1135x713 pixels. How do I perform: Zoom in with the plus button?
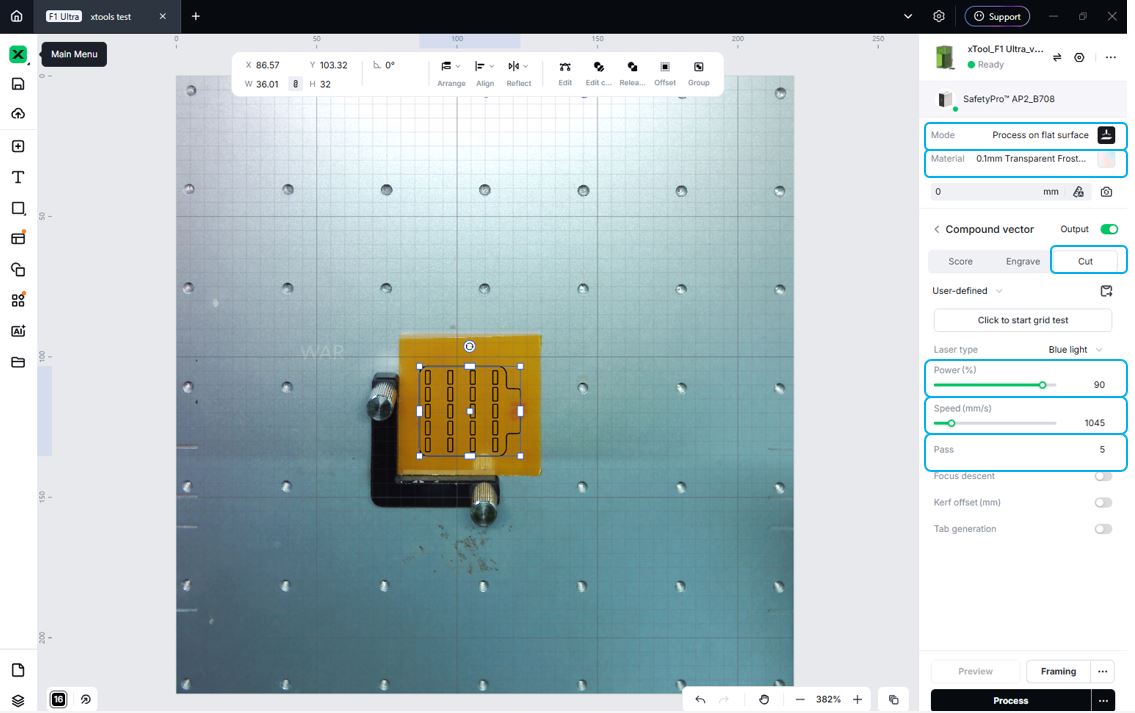point(858,699)
